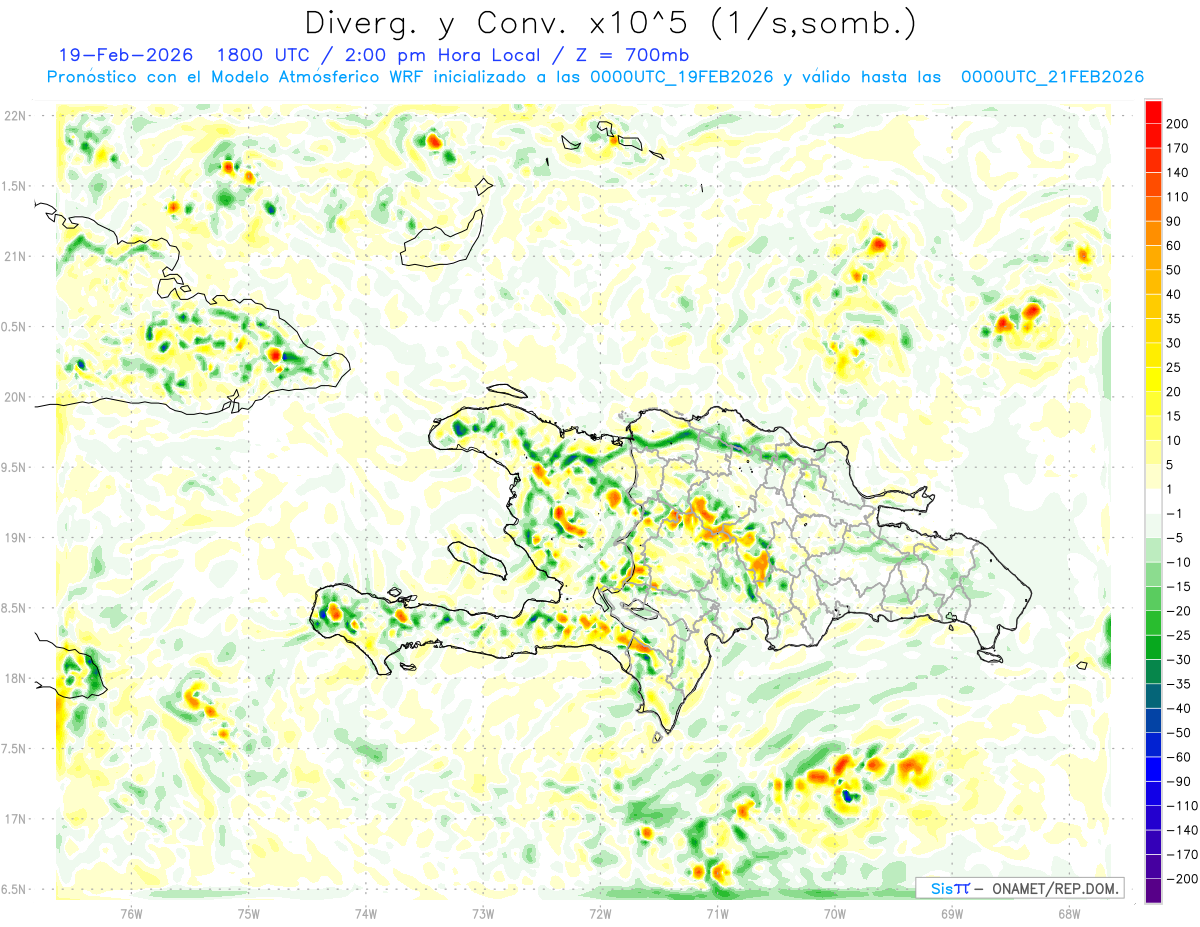
Task: Click the "76W" longitude label
Action: coord(131,913)
